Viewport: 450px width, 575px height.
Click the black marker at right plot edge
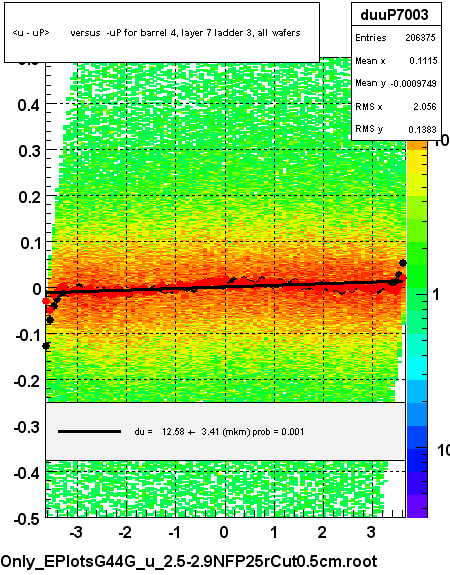403,263
